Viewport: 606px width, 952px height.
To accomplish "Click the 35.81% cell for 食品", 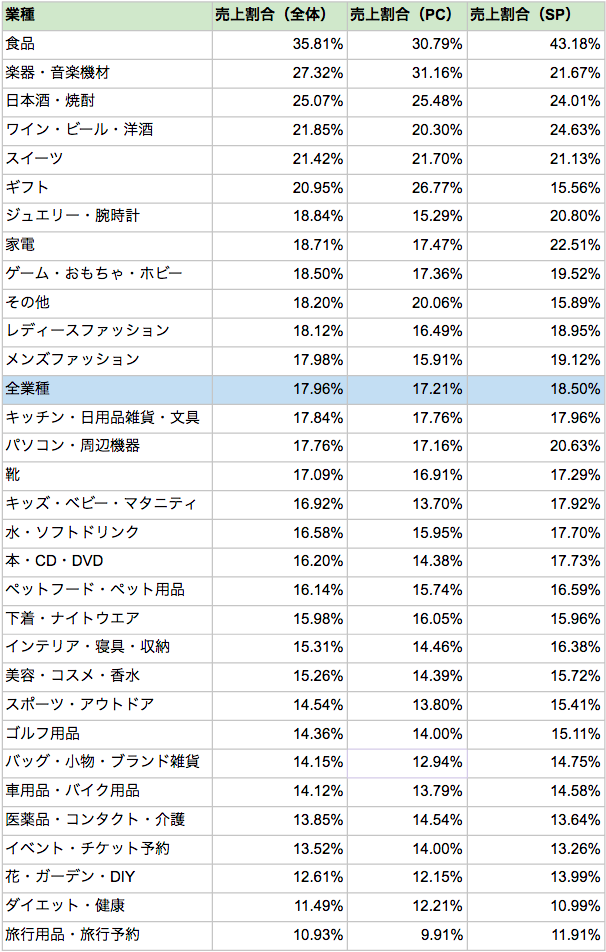I will [x=279, y=44].
